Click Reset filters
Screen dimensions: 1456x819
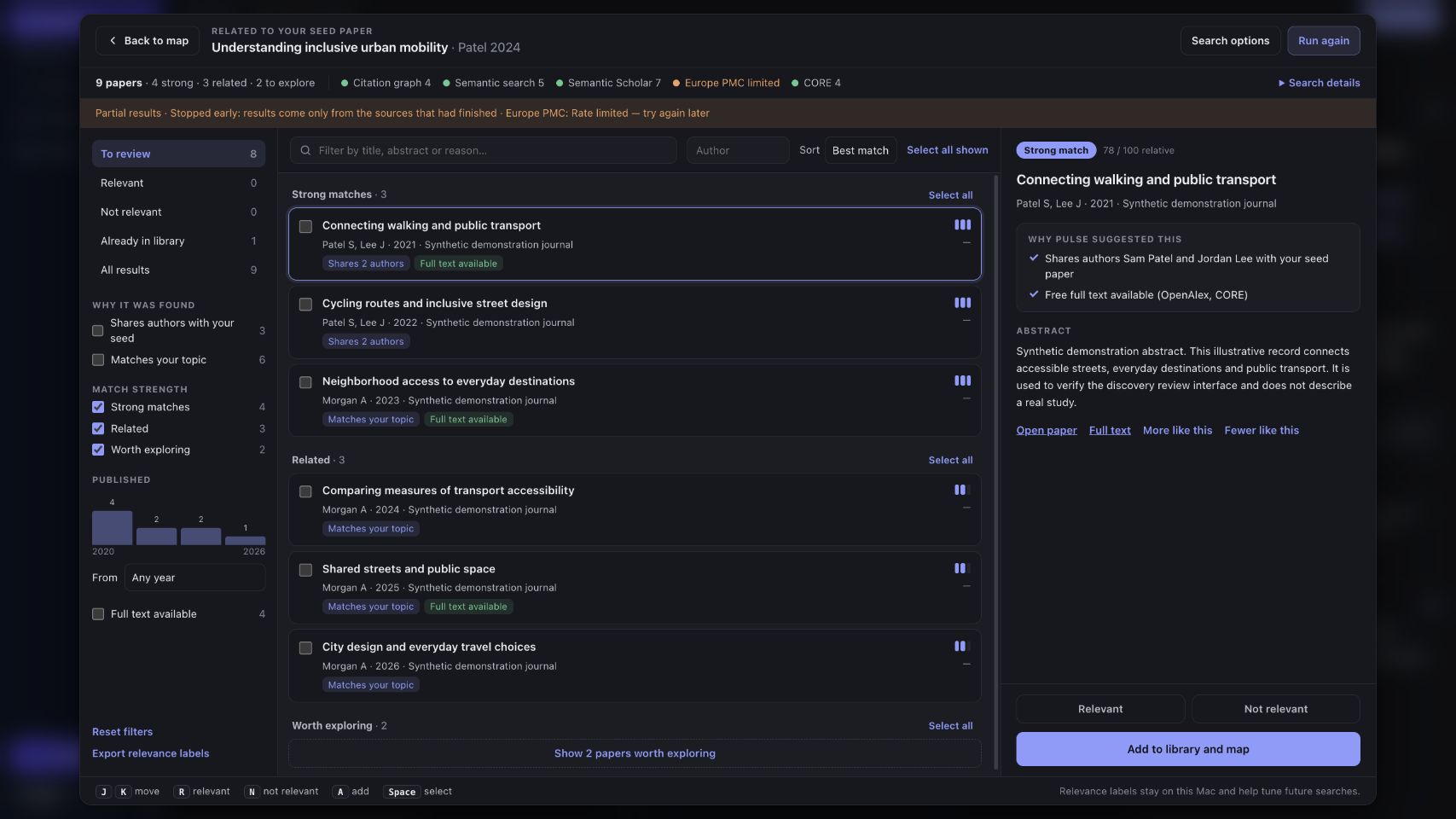click(123, 732)
